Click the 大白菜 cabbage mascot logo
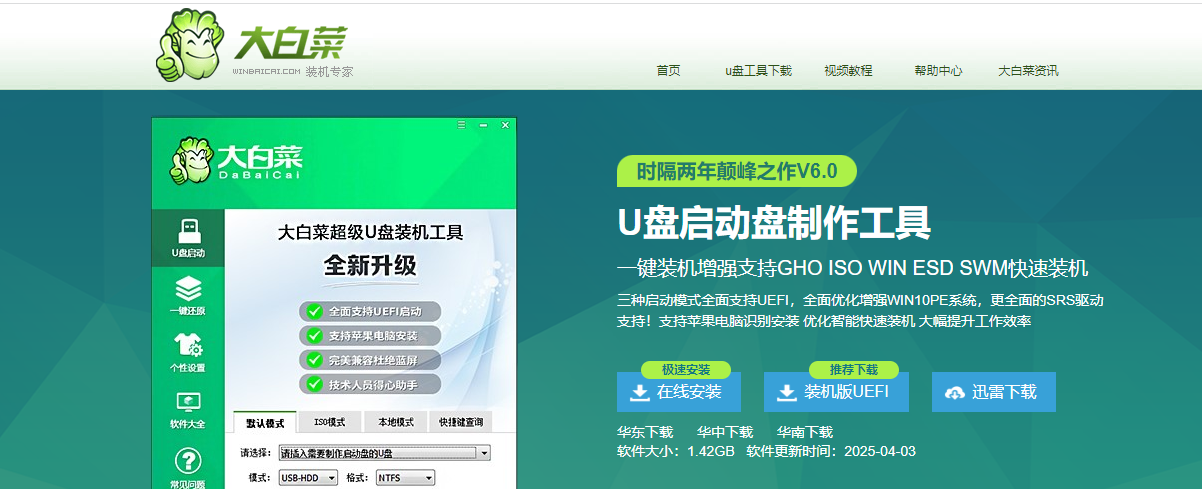The image size is (1202, 489). (x=192, y=46)
